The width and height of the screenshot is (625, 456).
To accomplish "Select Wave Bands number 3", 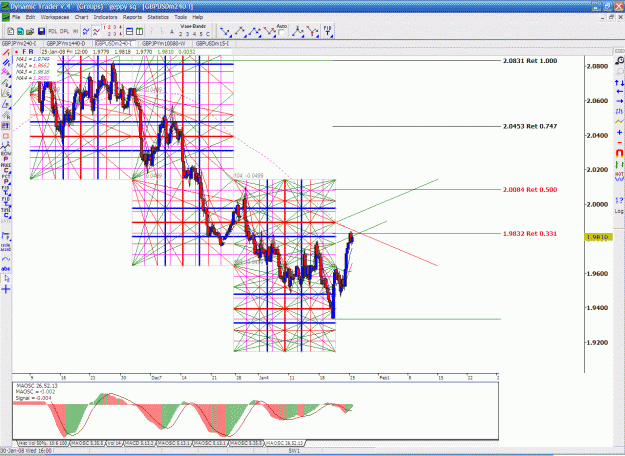I will click(187, 34).
